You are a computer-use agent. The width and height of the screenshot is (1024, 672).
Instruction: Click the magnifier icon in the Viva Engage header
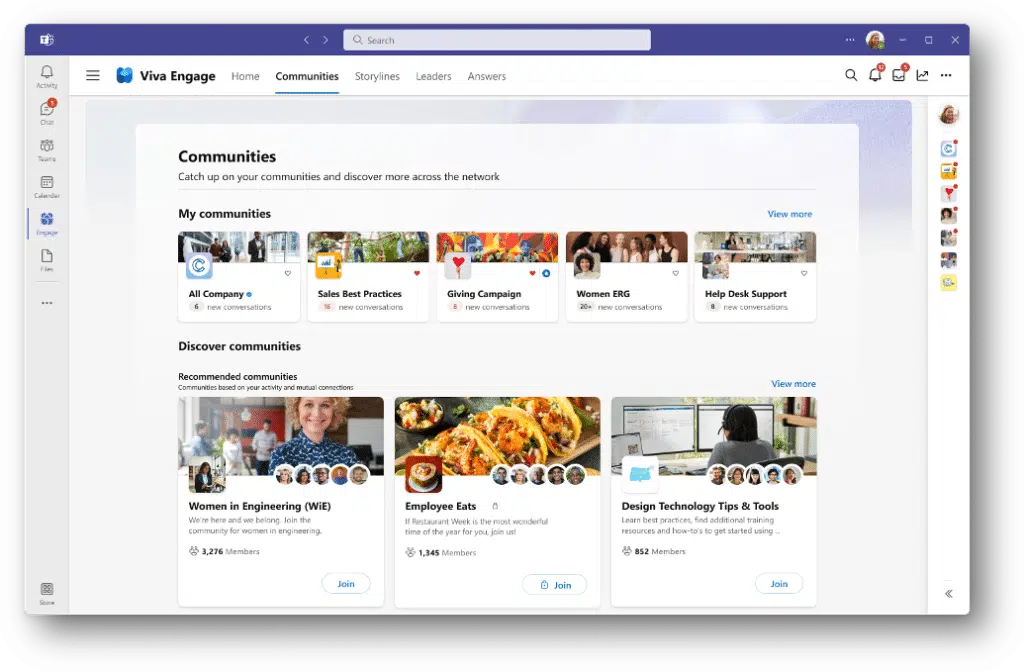click(x=851, y=75)
